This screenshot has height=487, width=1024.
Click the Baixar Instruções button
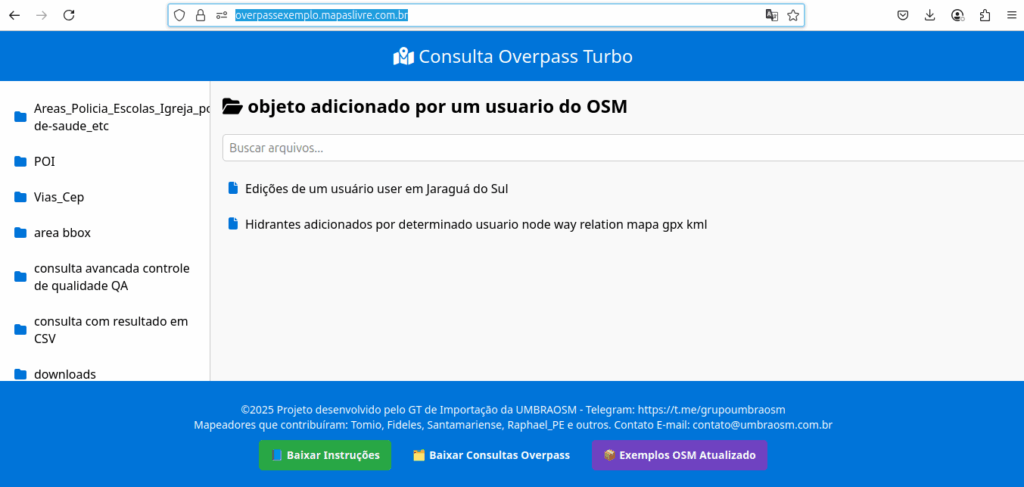coord(325,455)
